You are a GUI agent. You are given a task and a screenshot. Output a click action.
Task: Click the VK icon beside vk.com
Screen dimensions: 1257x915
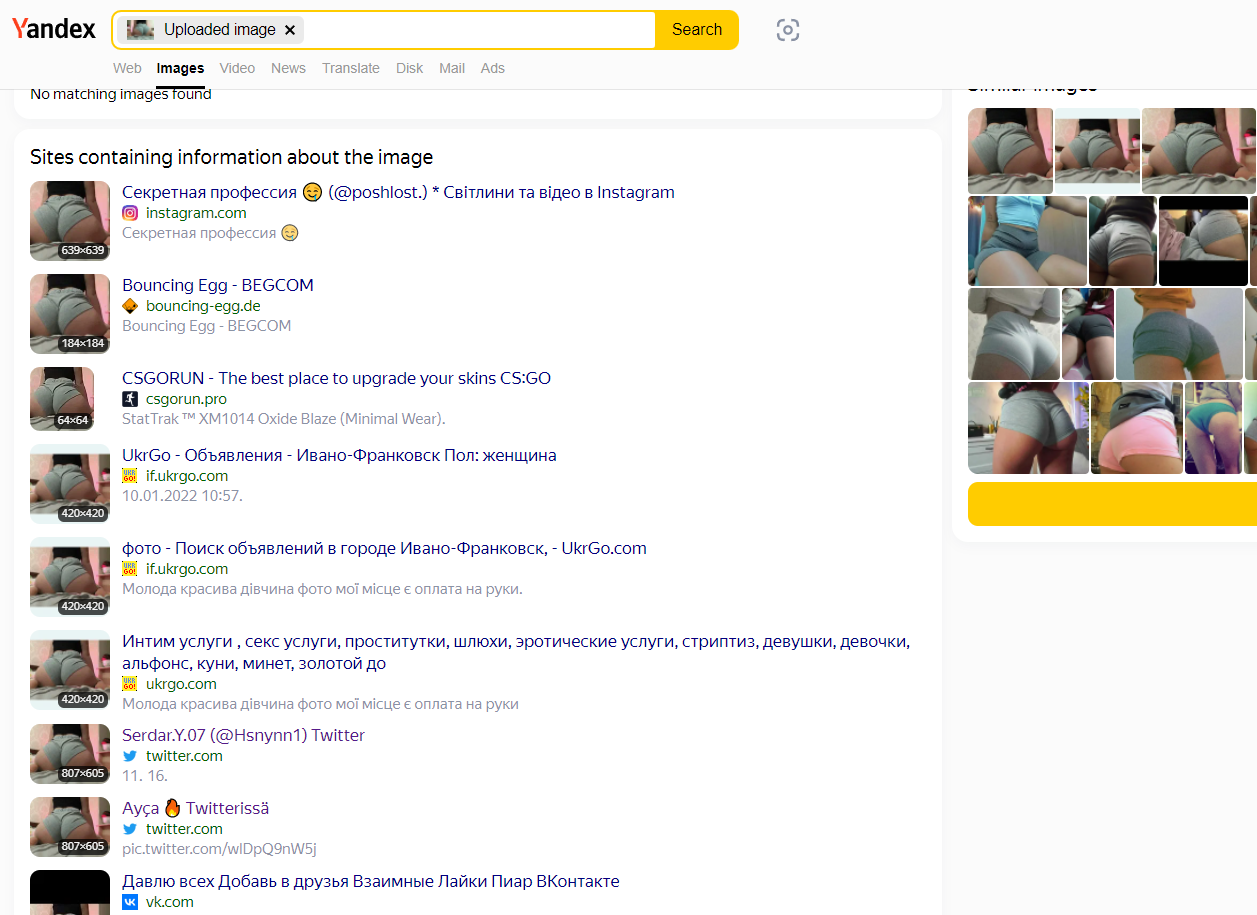point(130,902)
